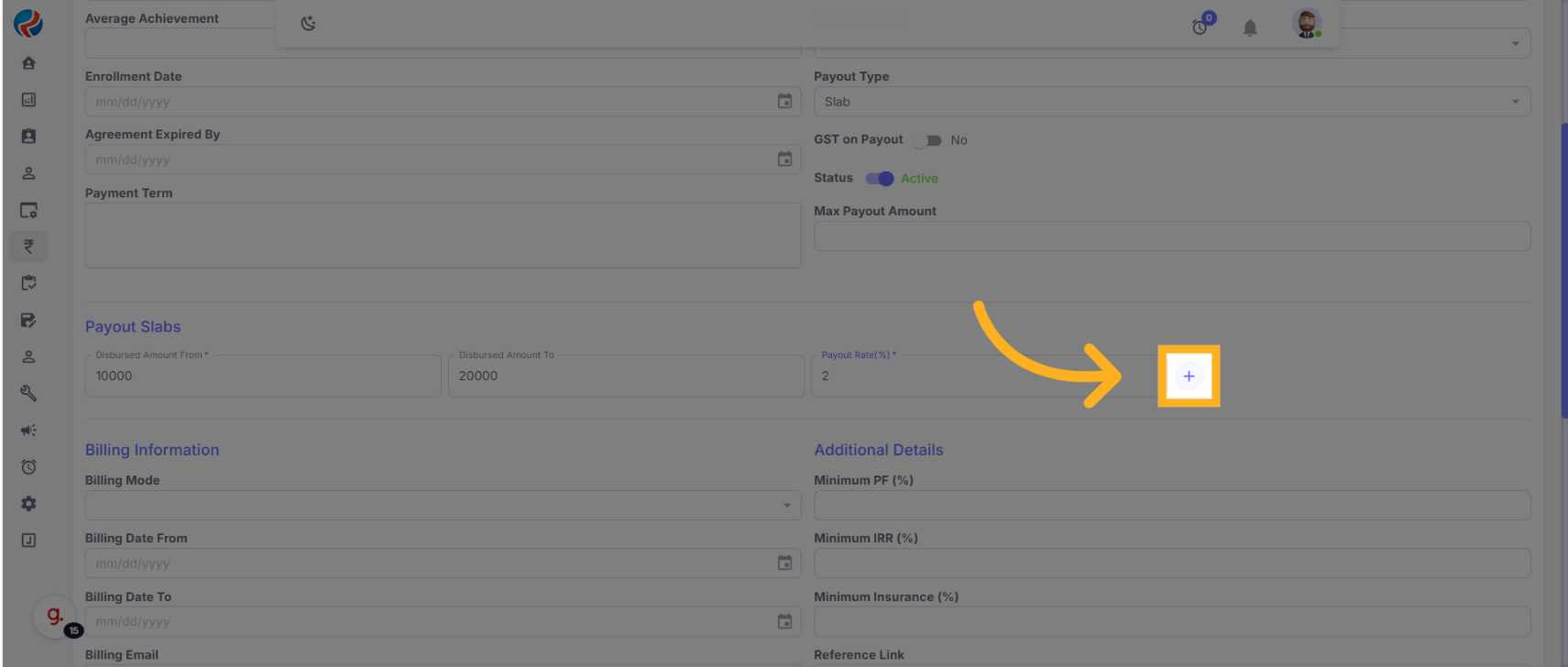Focus the Max Payout Amount field
This screenshot has height=667, width=1568.
pos(1171,235)
